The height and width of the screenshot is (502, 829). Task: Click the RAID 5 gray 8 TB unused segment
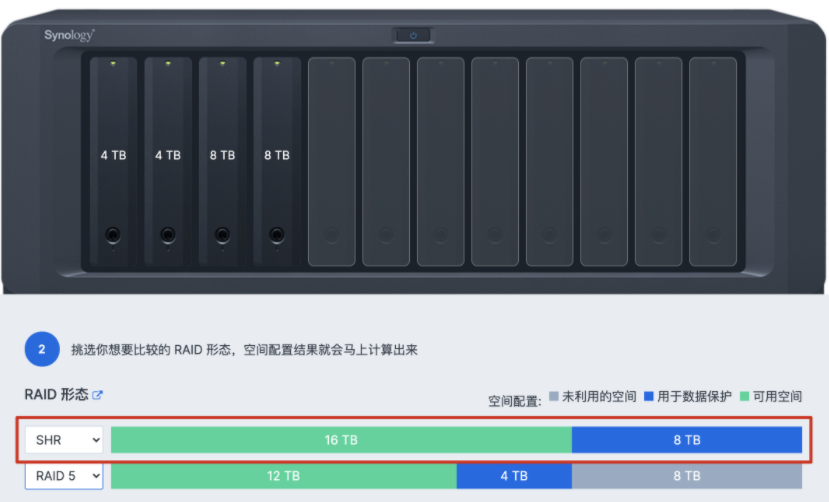tap(687, 476)
